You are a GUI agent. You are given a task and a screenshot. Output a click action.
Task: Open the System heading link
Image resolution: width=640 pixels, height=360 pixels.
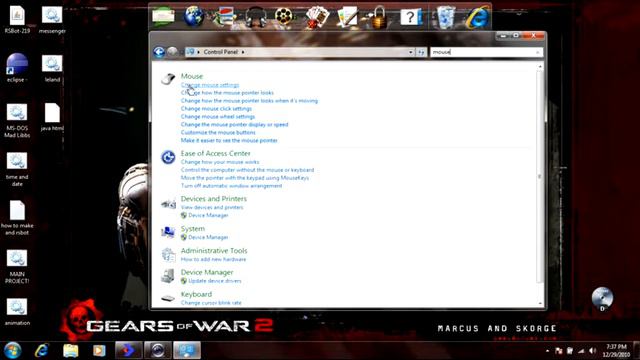point(193,229)
